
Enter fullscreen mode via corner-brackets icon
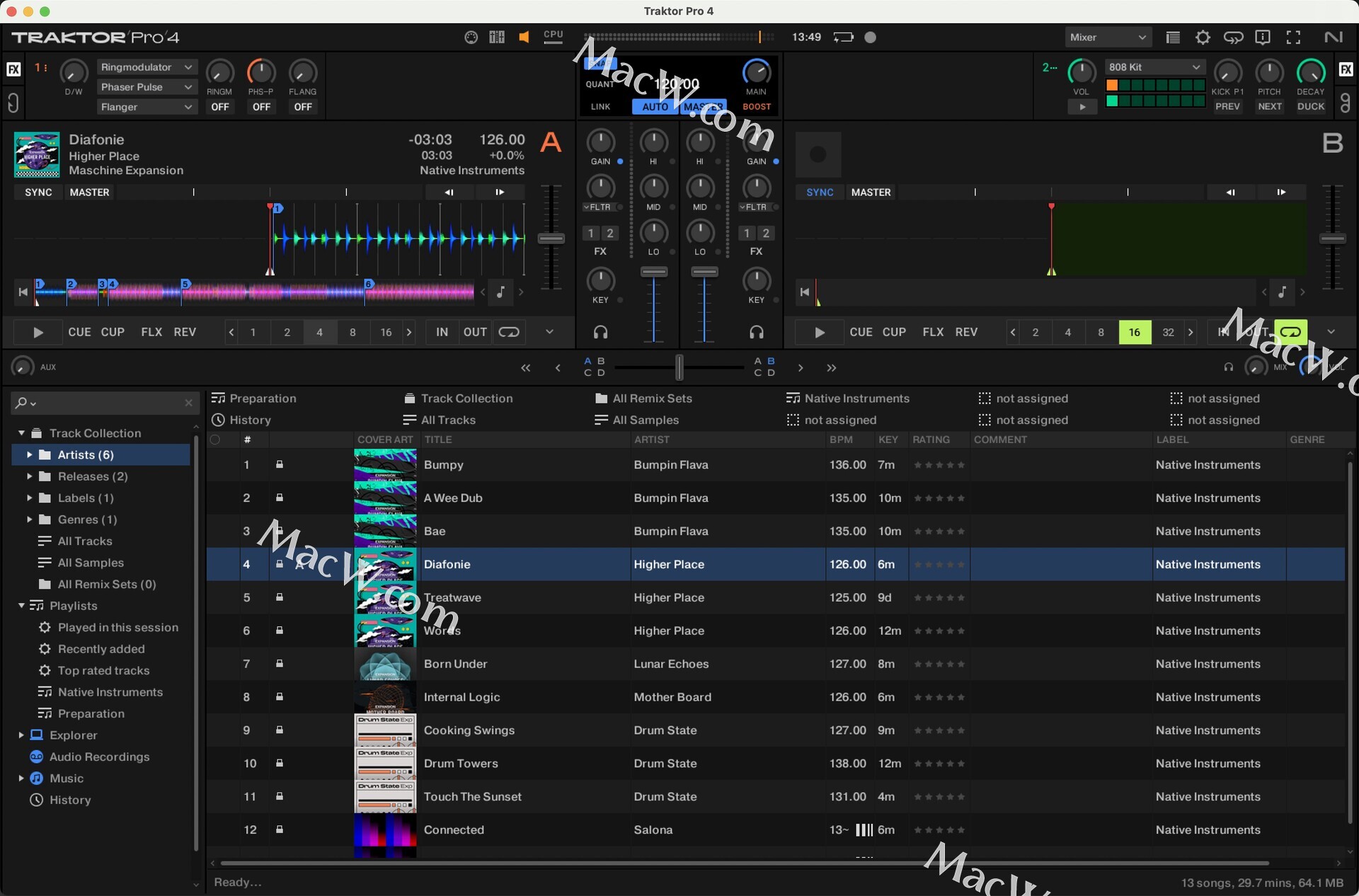(1294, 38)
